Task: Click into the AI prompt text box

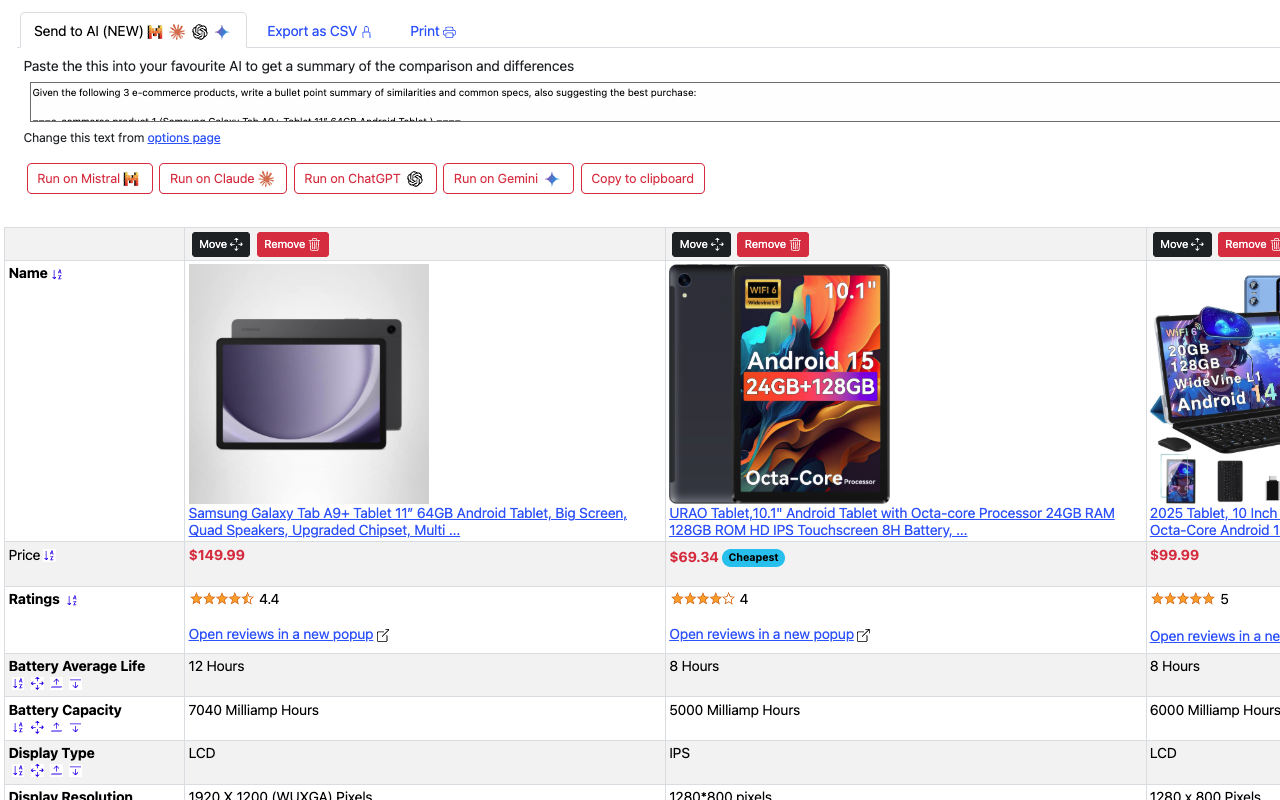Action: [x=655, y=102]
